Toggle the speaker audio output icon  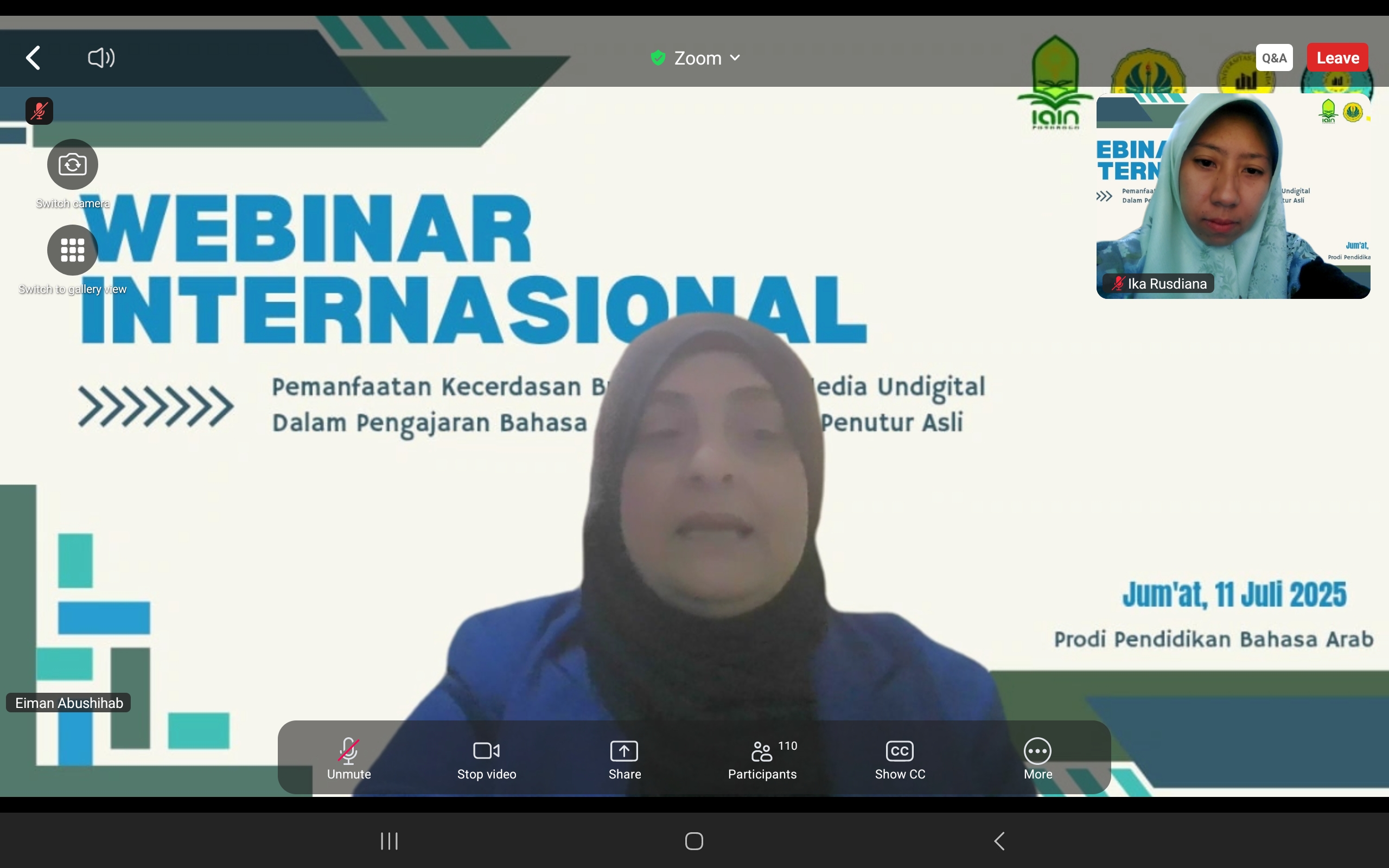[x=101, y=58]
